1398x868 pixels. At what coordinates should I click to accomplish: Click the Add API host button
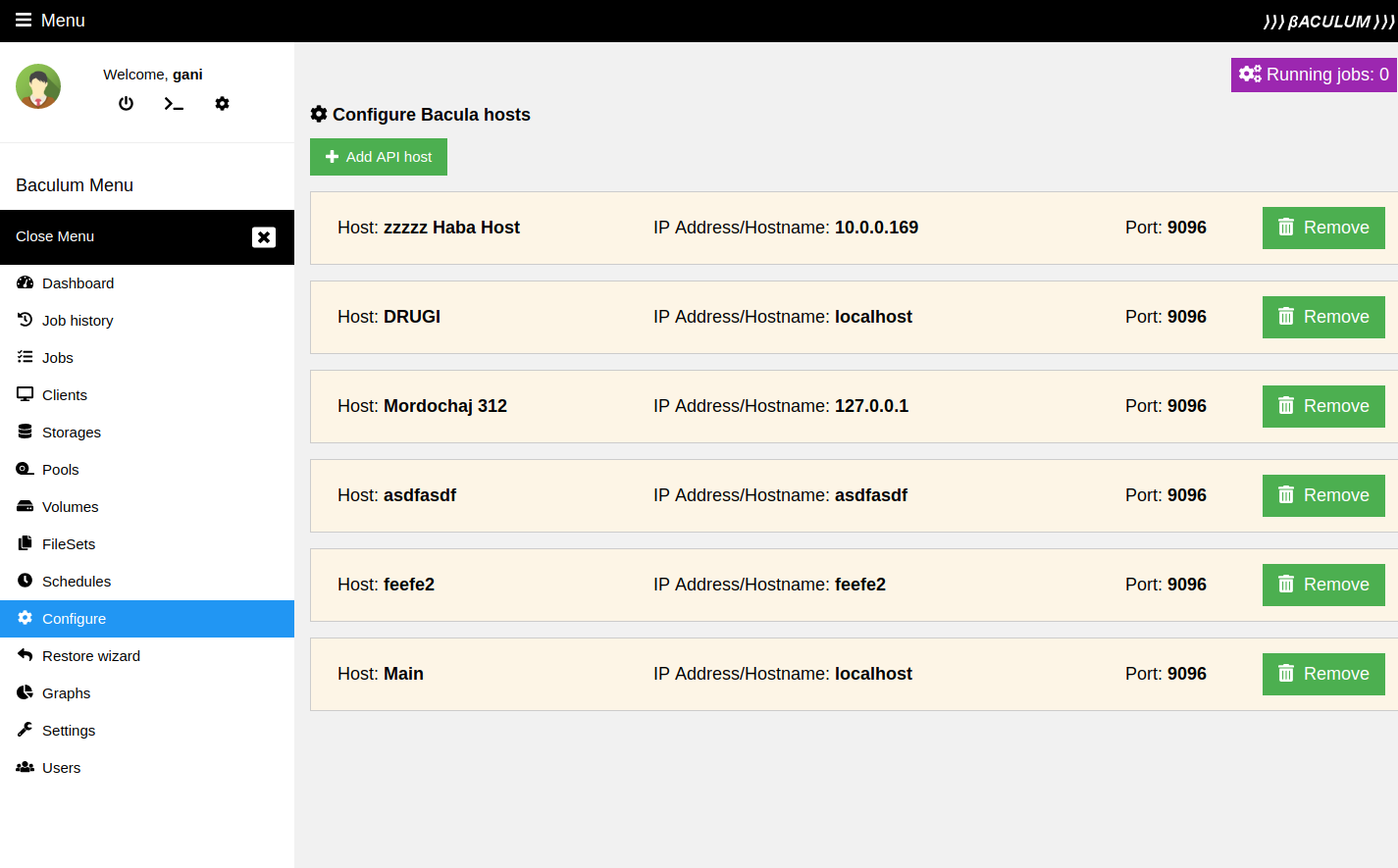[379, 157]
